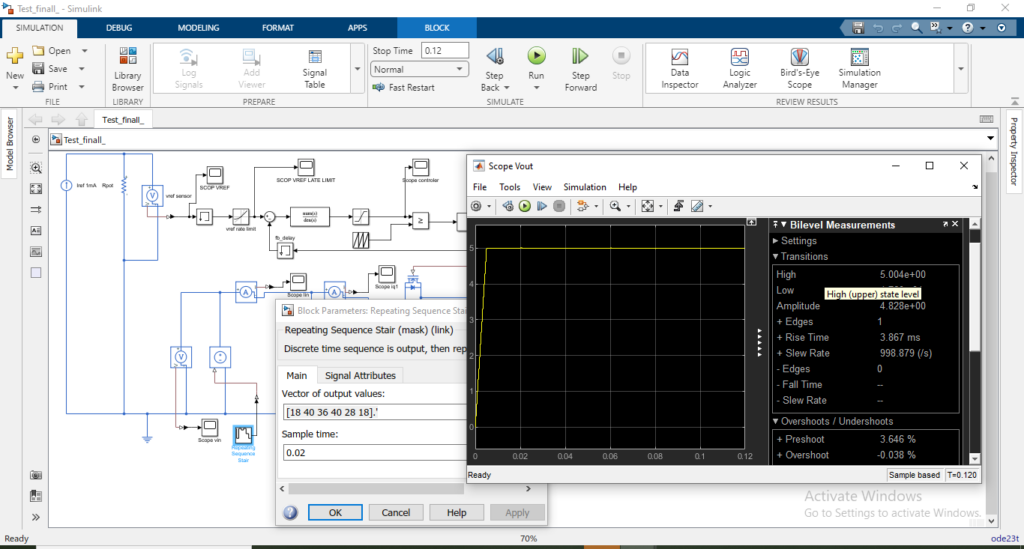Click the Step Forward button
This screenshot has height=549, width=1024.
[x=580, y=69]
